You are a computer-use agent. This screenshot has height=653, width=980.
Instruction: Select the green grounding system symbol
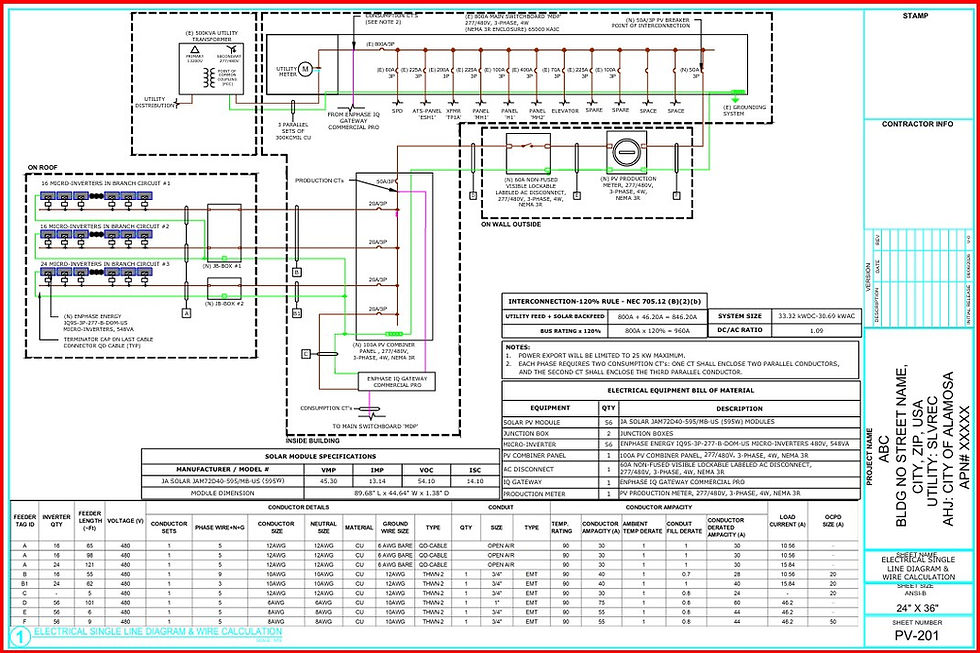pyautogui.click(x=736, y=96)
